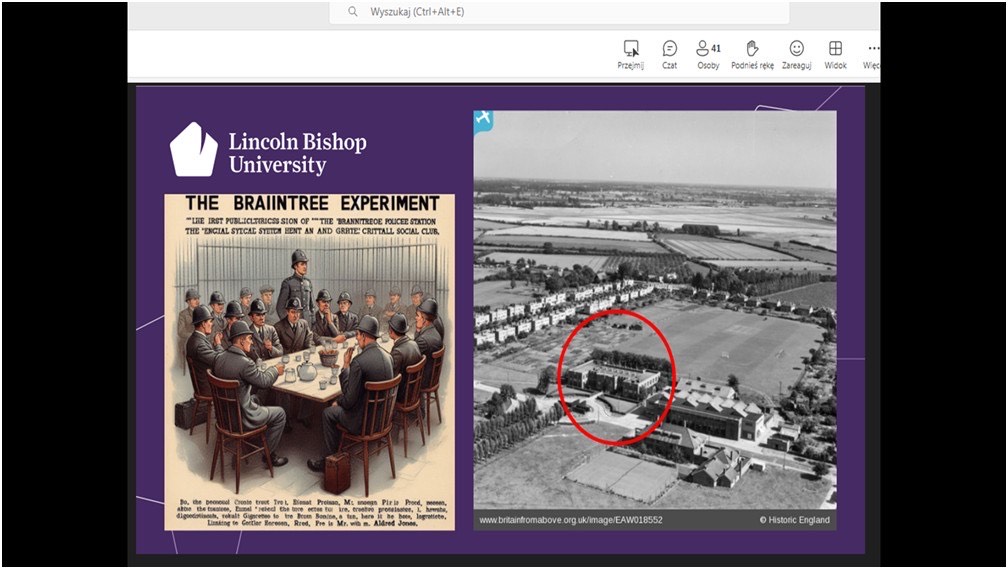Open the Czat panel
1008x569 pixels.
tap(669, 49)
